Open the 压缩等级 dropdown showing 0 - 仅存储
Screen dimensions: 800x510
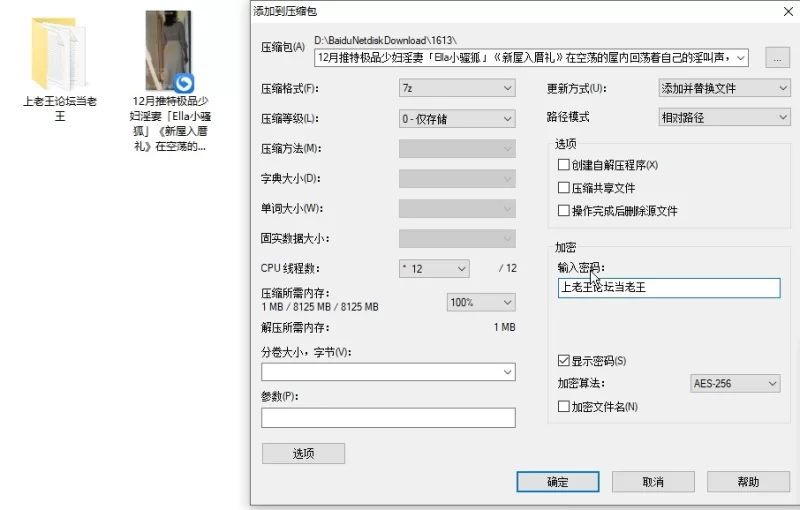pos(457,119)
